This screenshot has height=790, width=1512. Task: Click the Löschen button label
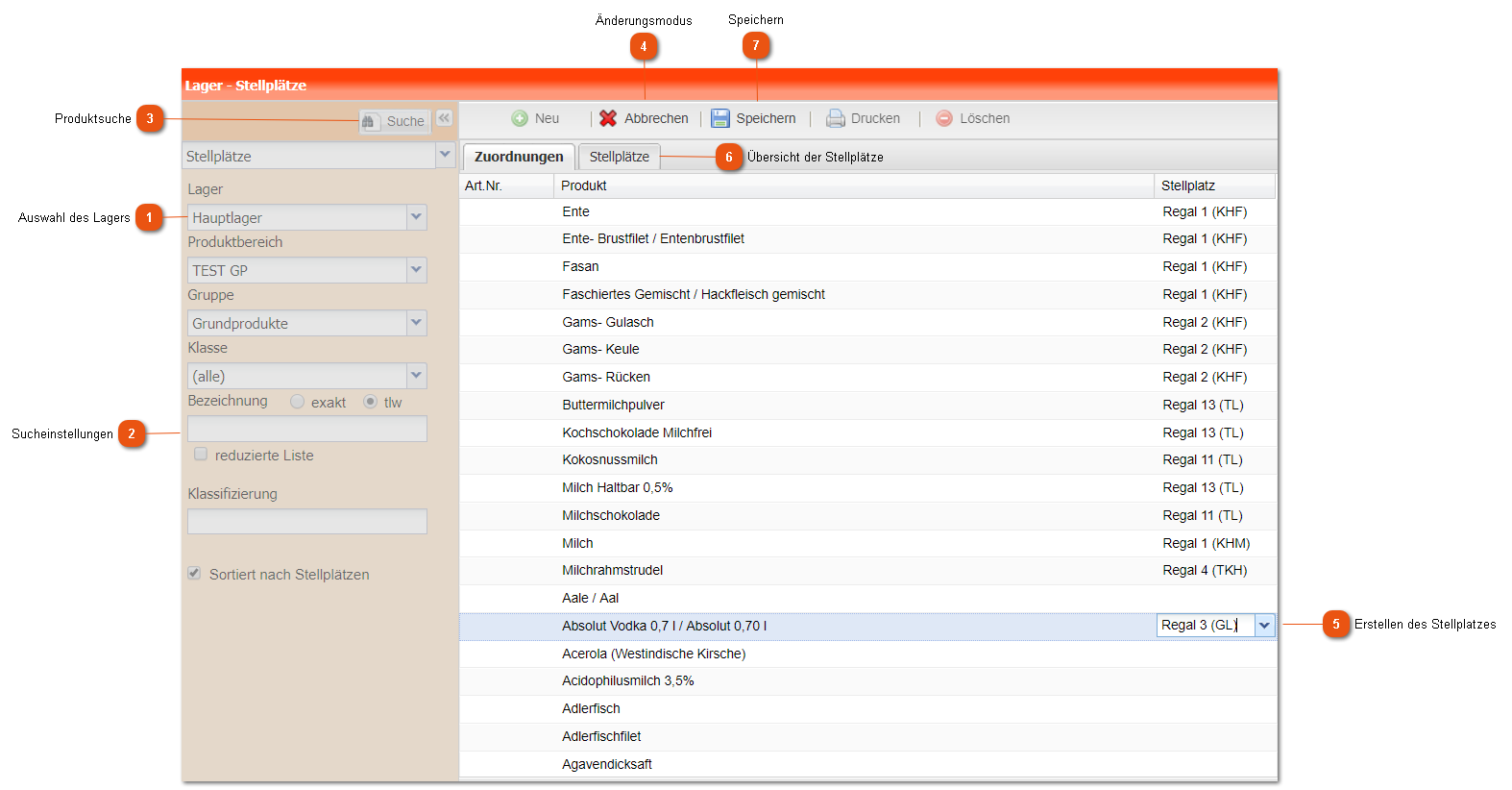click(985, 118)
